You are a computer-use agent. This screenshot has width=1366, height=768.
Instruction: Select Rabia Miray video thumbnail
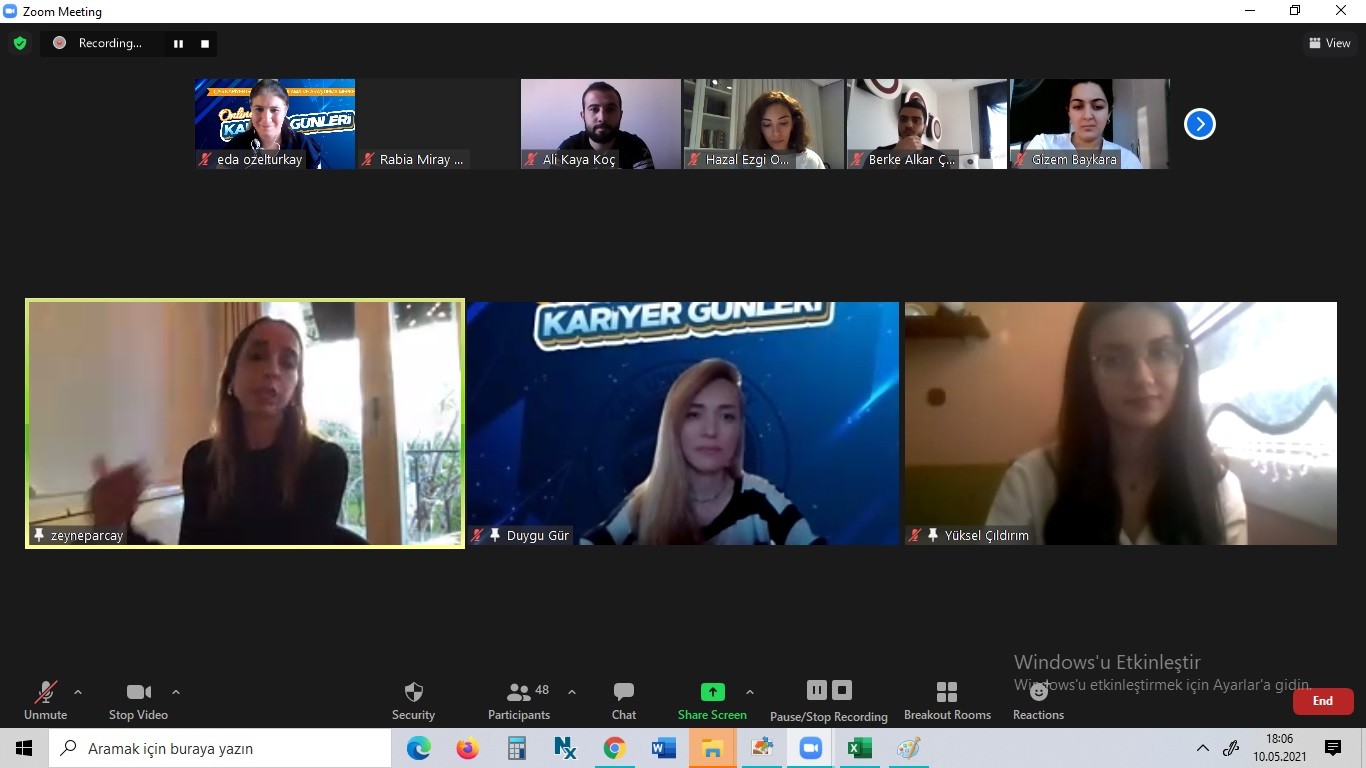[438, 124]
